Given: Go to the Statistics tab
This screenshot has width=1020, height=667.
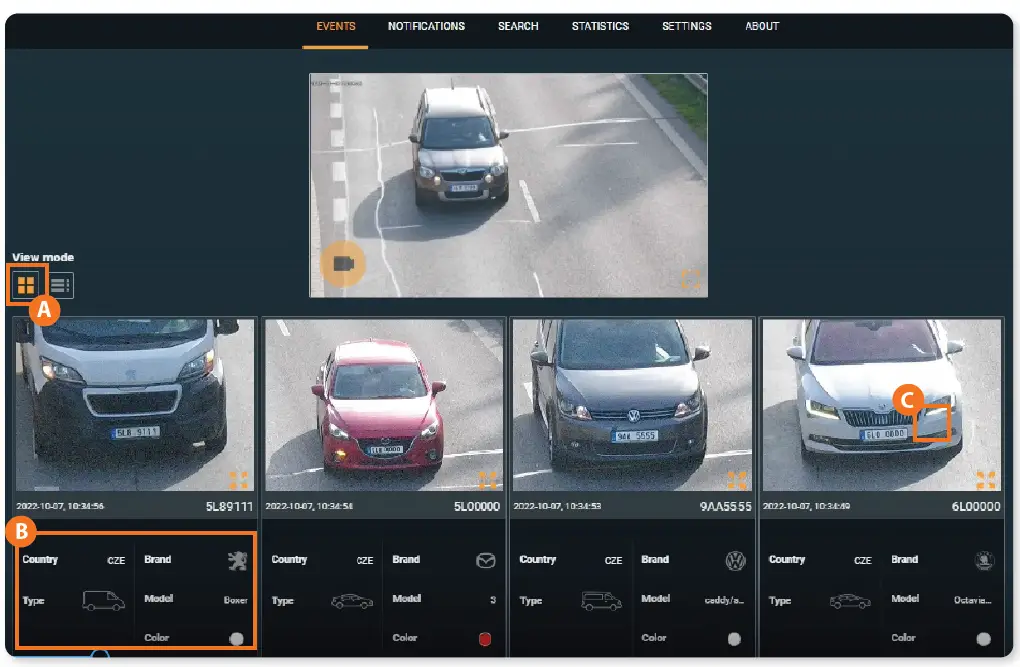Looking at the screenshot, I should [600, 26].
